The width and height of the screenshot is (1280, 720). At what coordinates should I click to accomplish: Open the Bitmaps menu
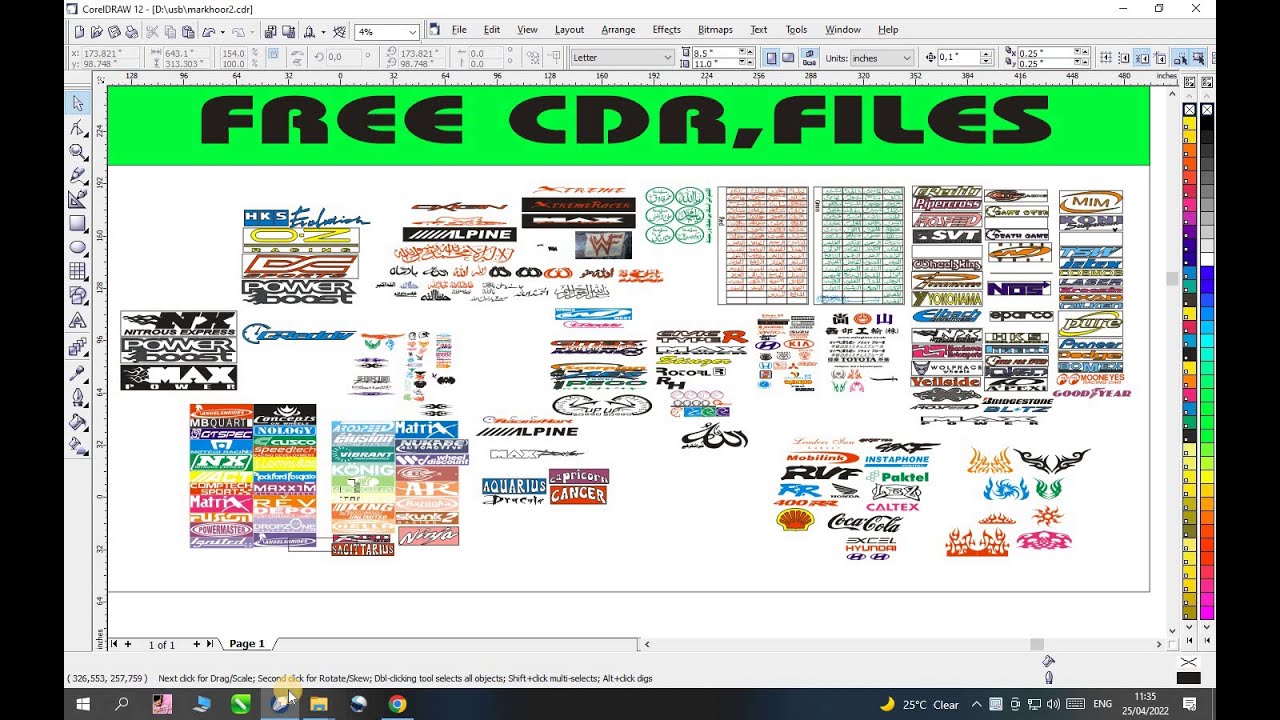715,30
